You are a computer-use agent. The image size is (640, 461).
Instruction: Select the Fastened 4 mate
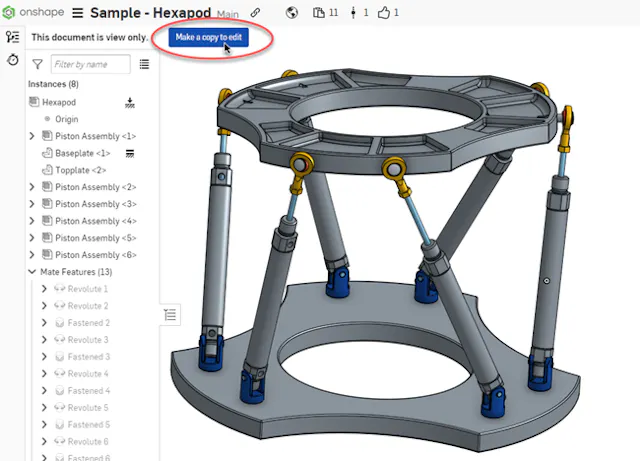click(89, 391)
